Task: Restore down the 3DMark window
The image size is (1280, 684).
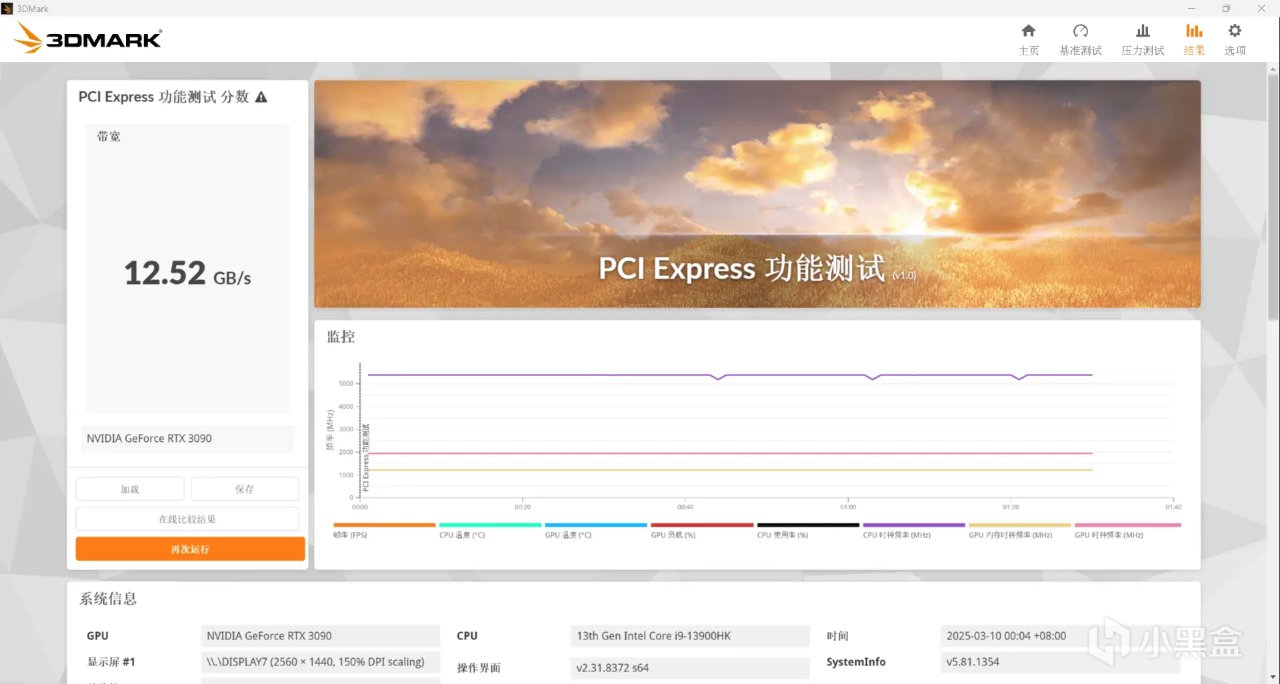Action: click(1226, 8)
